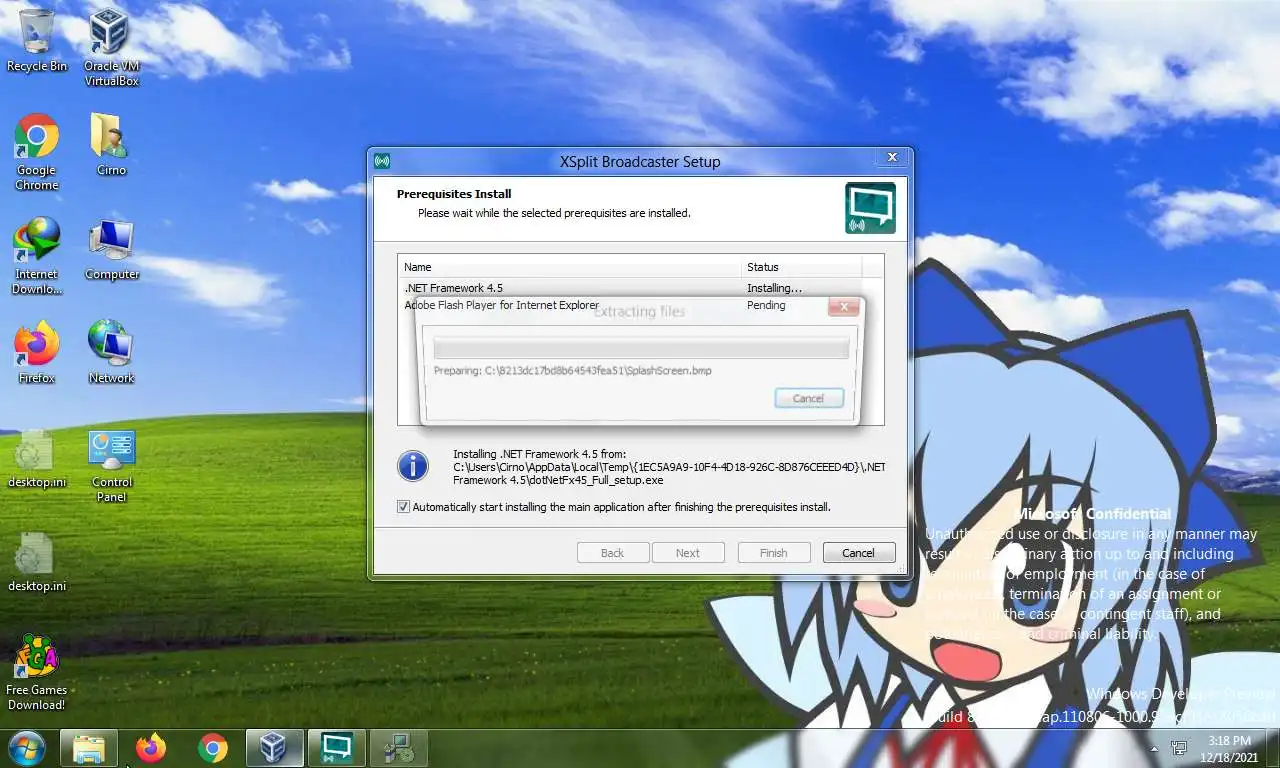1280x768 pixels.
Task: Click the Status column header
Action: [x=802, y=267]
